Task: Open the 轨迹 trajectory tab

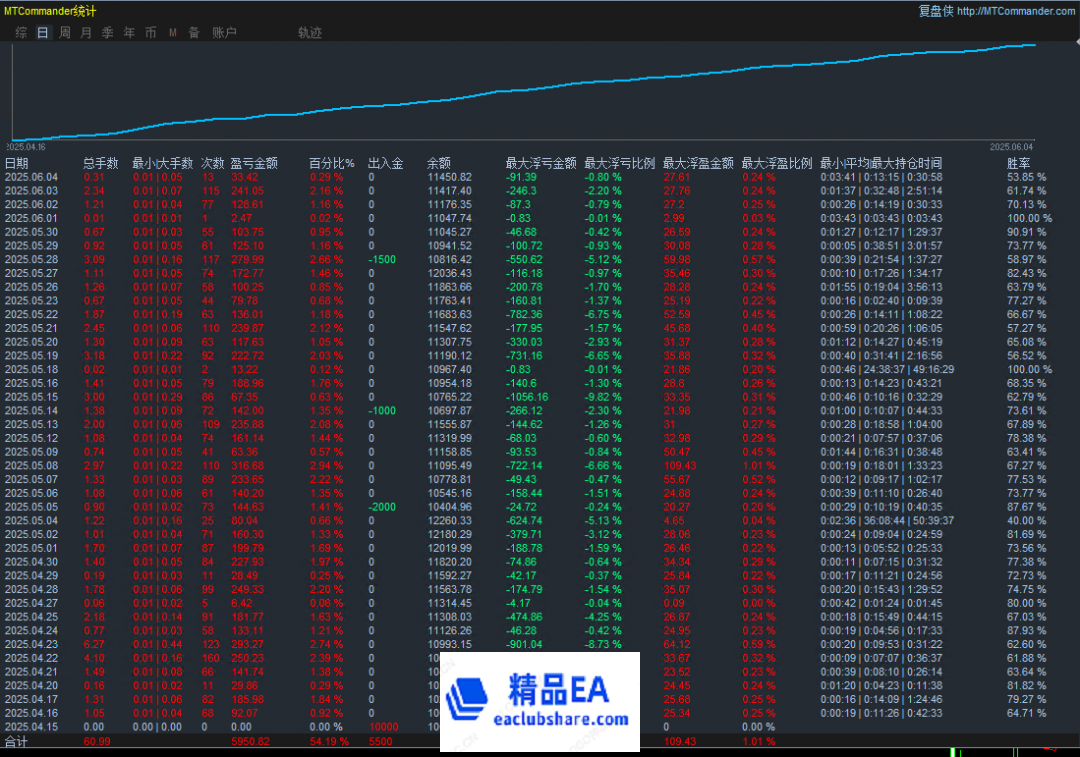Action: coord(310,33)
